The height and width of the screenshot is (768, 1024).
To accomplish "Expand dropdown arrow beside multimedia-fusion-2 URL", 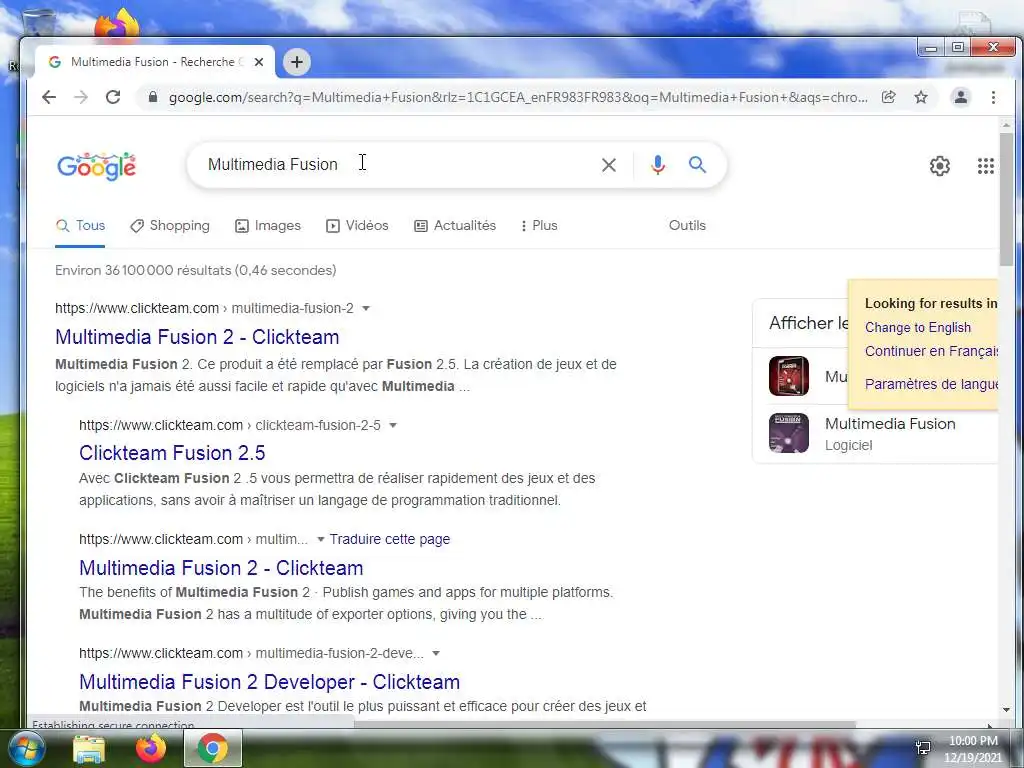I will (x=366, y=308).
